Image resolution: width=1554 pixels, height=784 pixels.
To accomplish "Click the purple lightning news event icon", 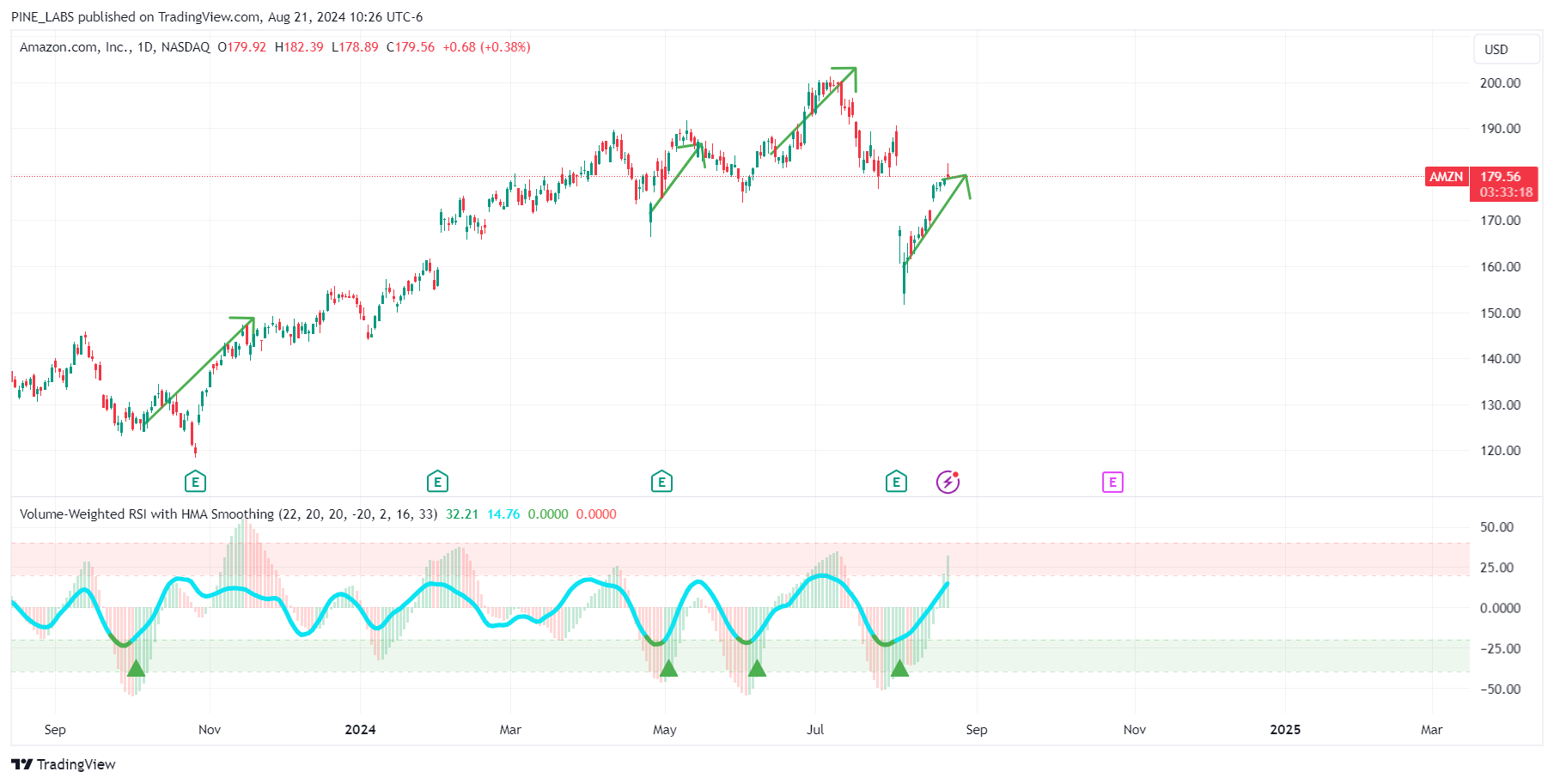I will point(948,482).
